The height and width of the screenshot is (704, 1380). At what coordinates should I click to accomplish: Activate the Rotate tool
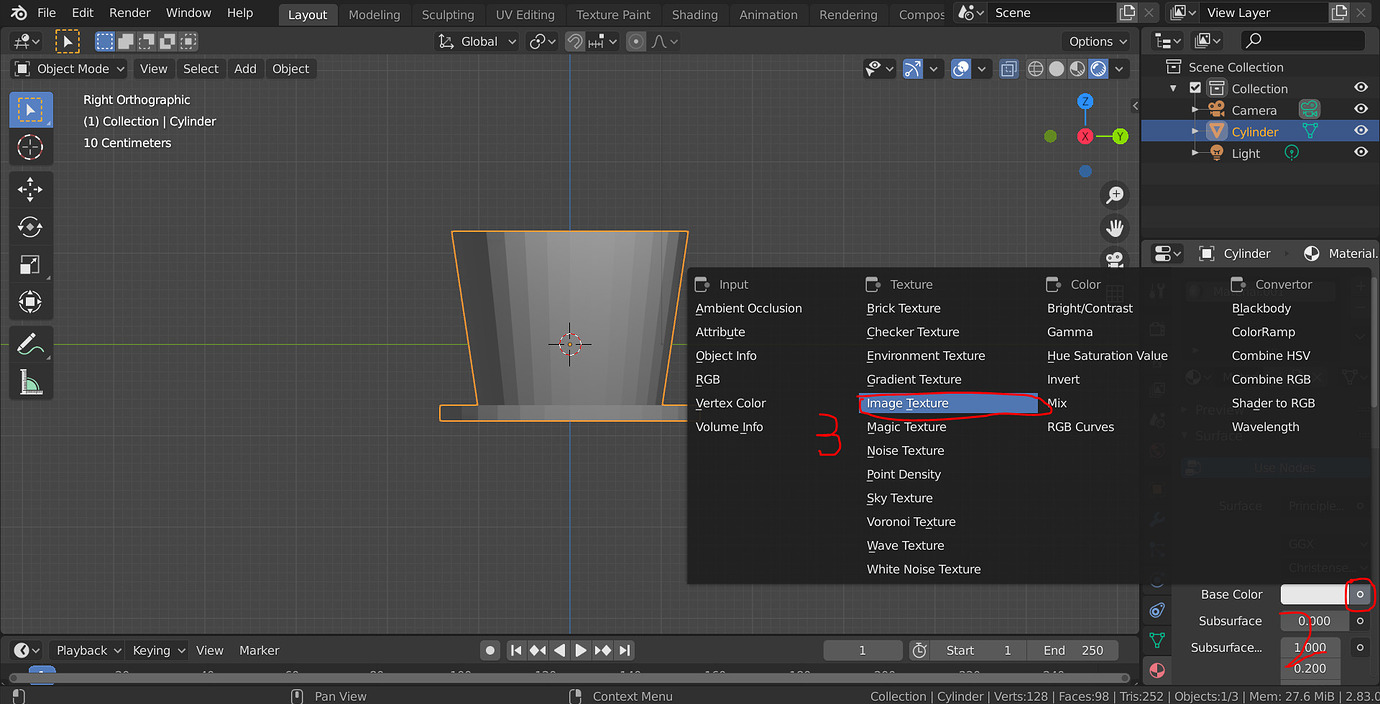click(31, 227)
